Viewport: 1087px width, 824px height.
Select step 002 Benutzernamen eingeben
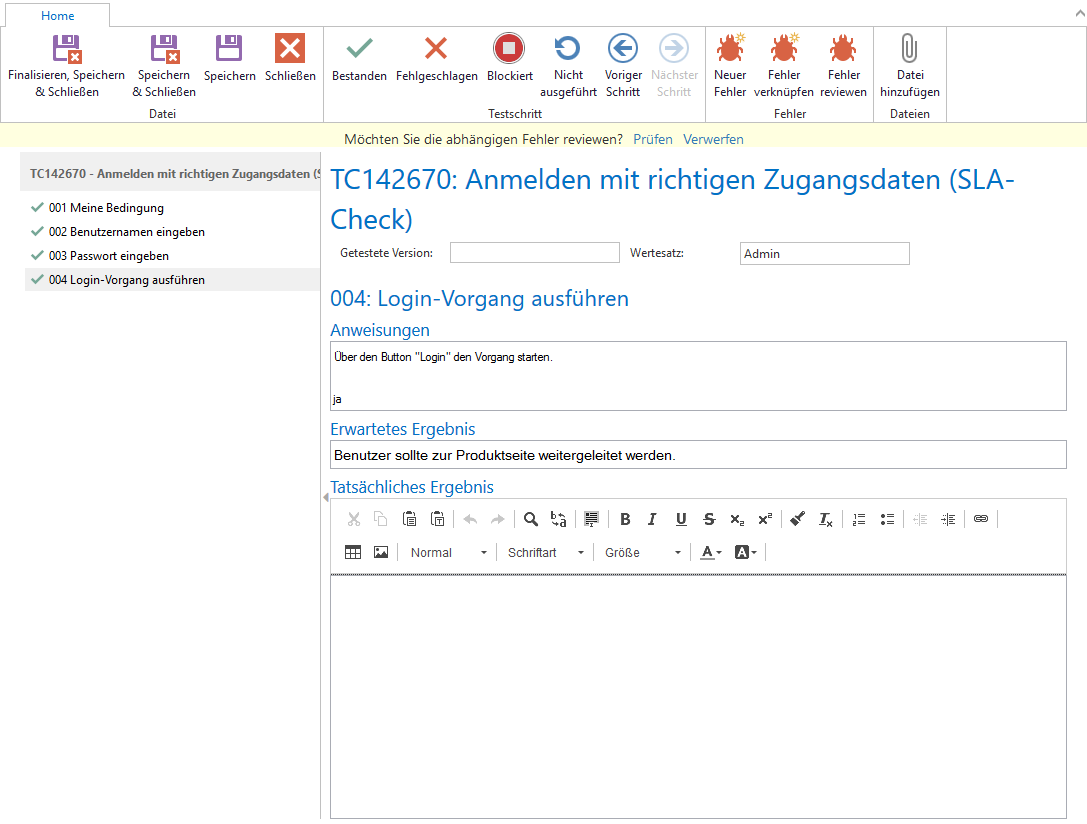click(x=126, y=232)
